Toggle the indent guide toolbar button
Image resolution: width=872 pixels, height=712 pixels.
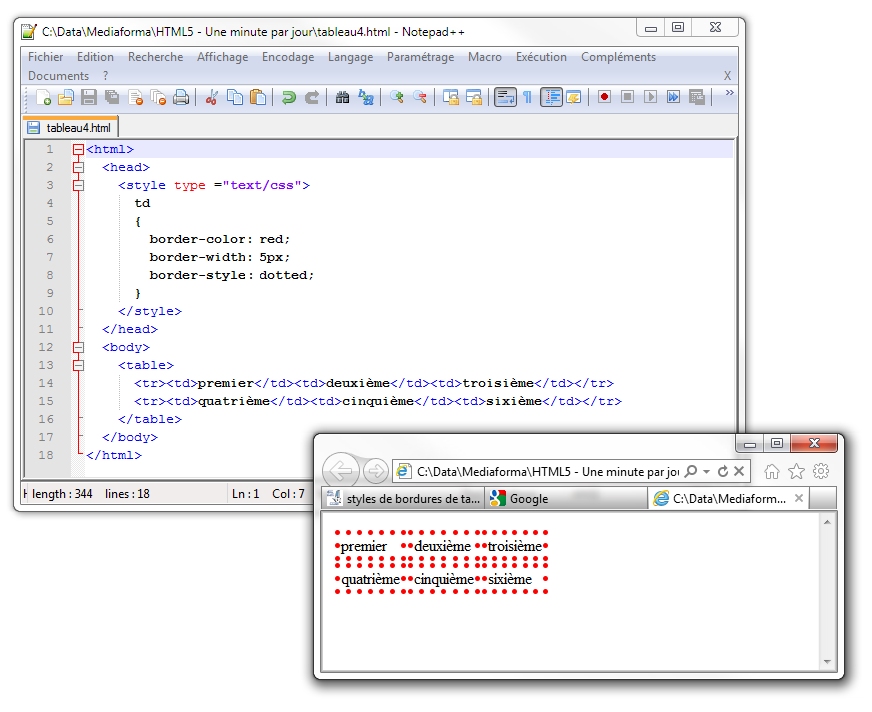pyautogui.click(x=551, y=97)
